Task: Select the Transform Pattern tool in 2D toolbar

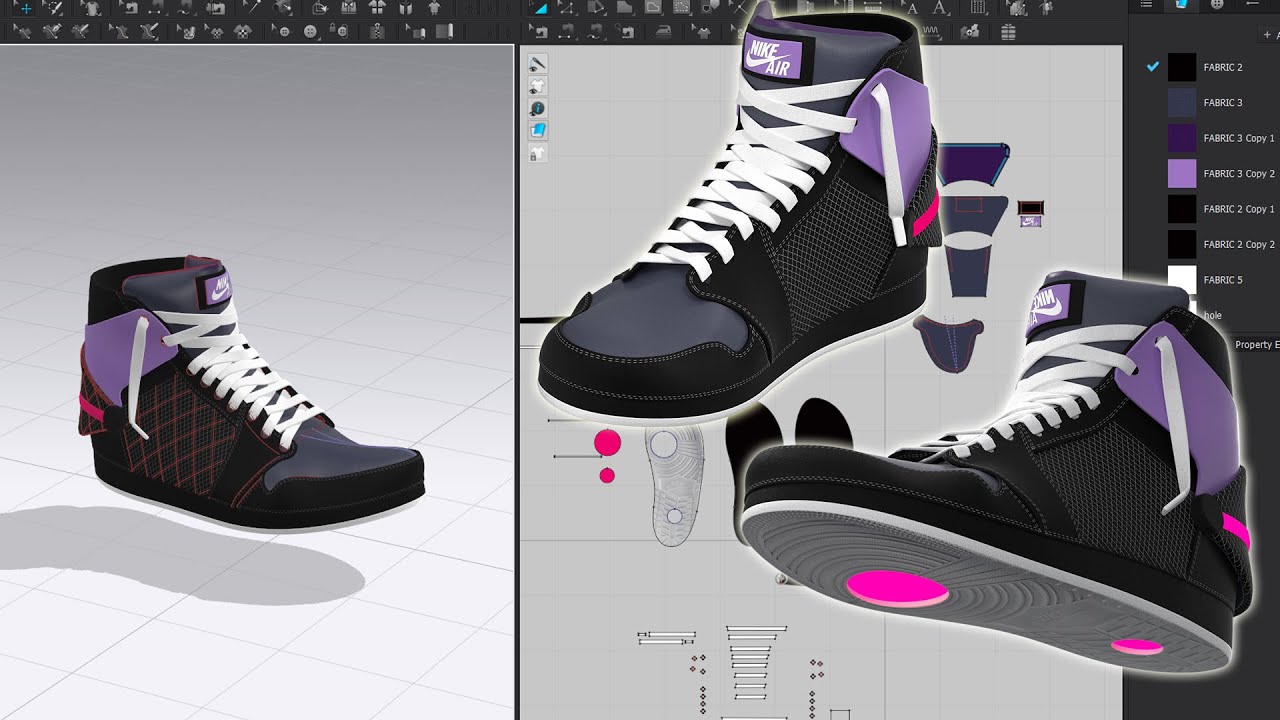Action: pos(542,8)
